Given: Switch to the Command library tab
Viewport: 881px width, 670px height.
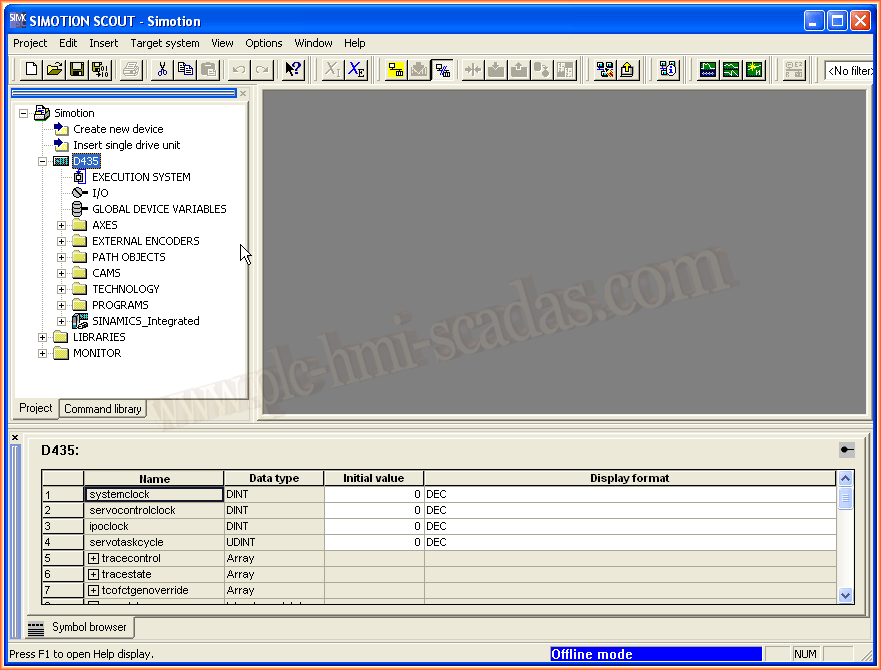Looking at the screenshot, I should (103, 408).
